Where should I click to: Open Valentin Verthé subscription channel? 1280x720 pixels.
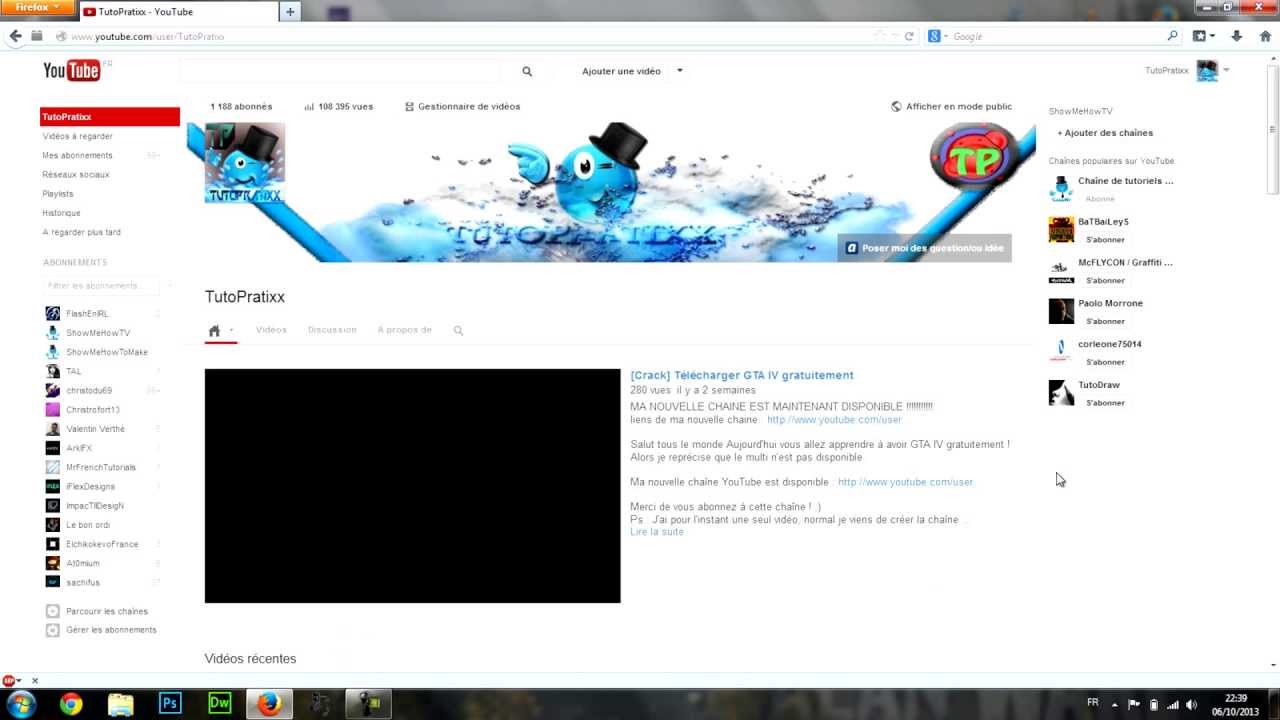tap(95, 429)
